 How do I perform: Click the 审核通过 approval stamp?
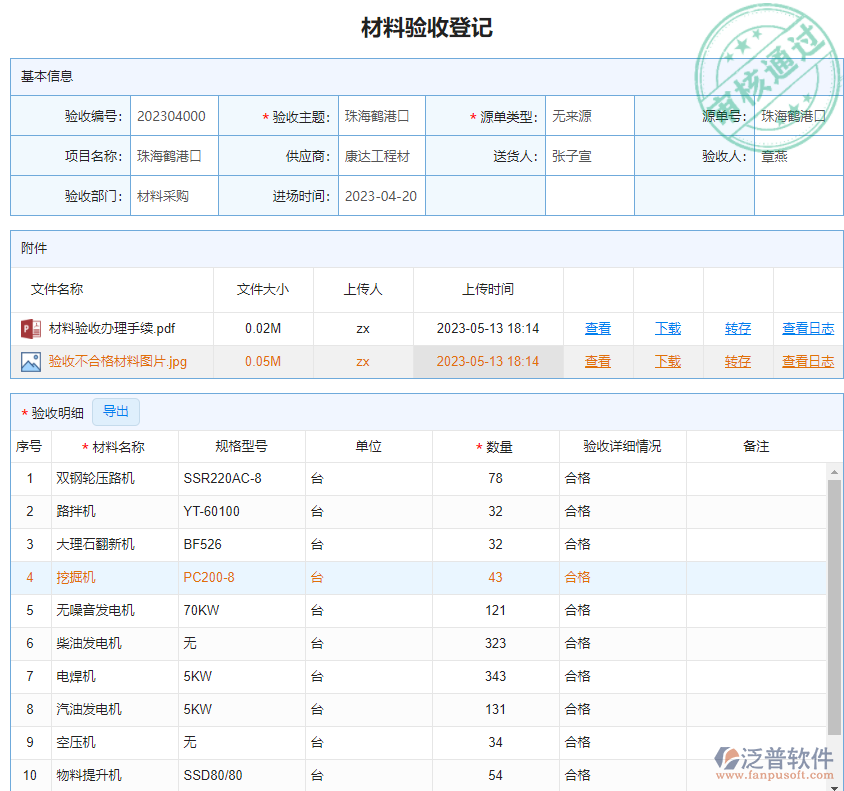770,55
